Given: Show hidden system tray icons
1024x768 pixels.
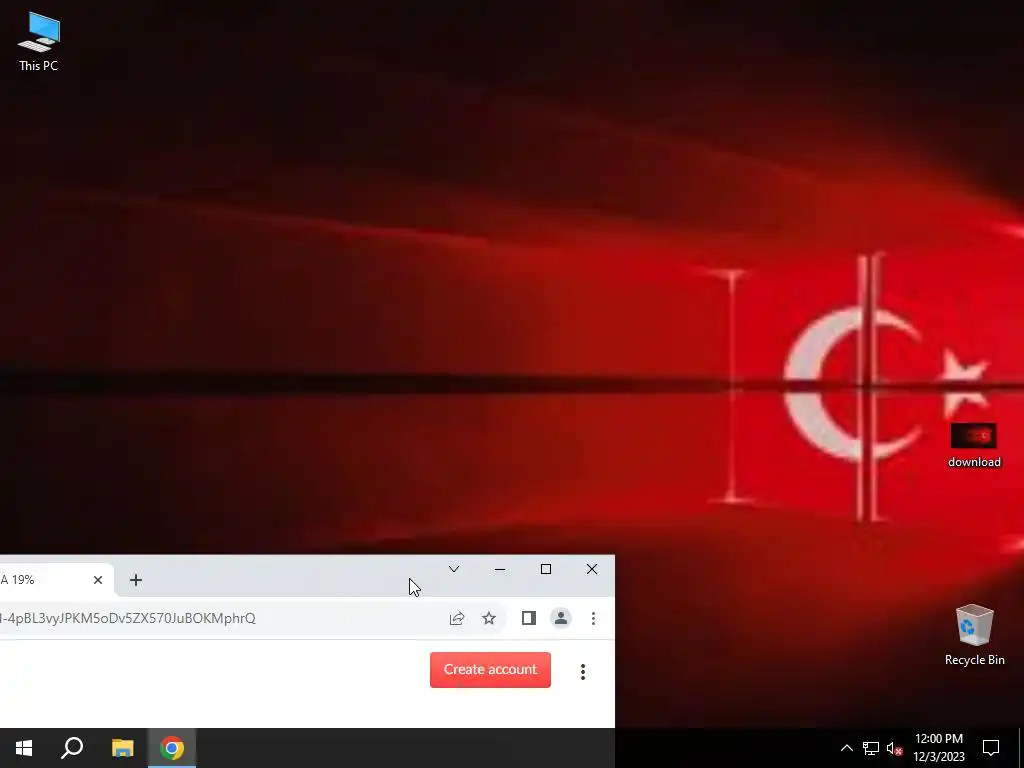Looking at the screenshot, I should 846,748.
